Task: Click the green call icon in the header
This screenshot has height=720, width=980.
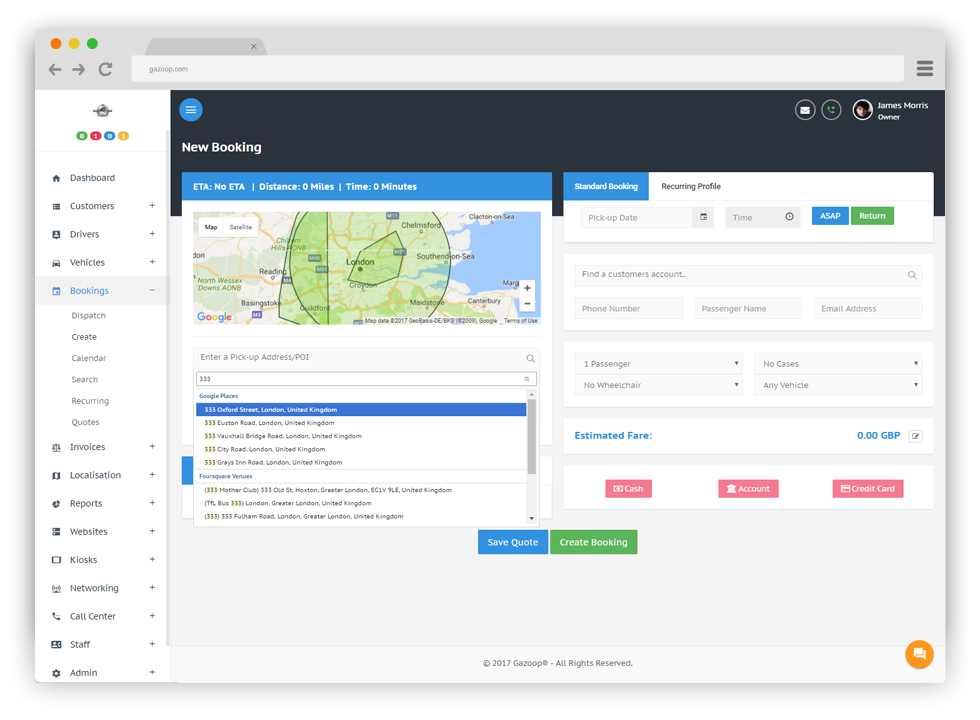Action: tap(831, 109)
